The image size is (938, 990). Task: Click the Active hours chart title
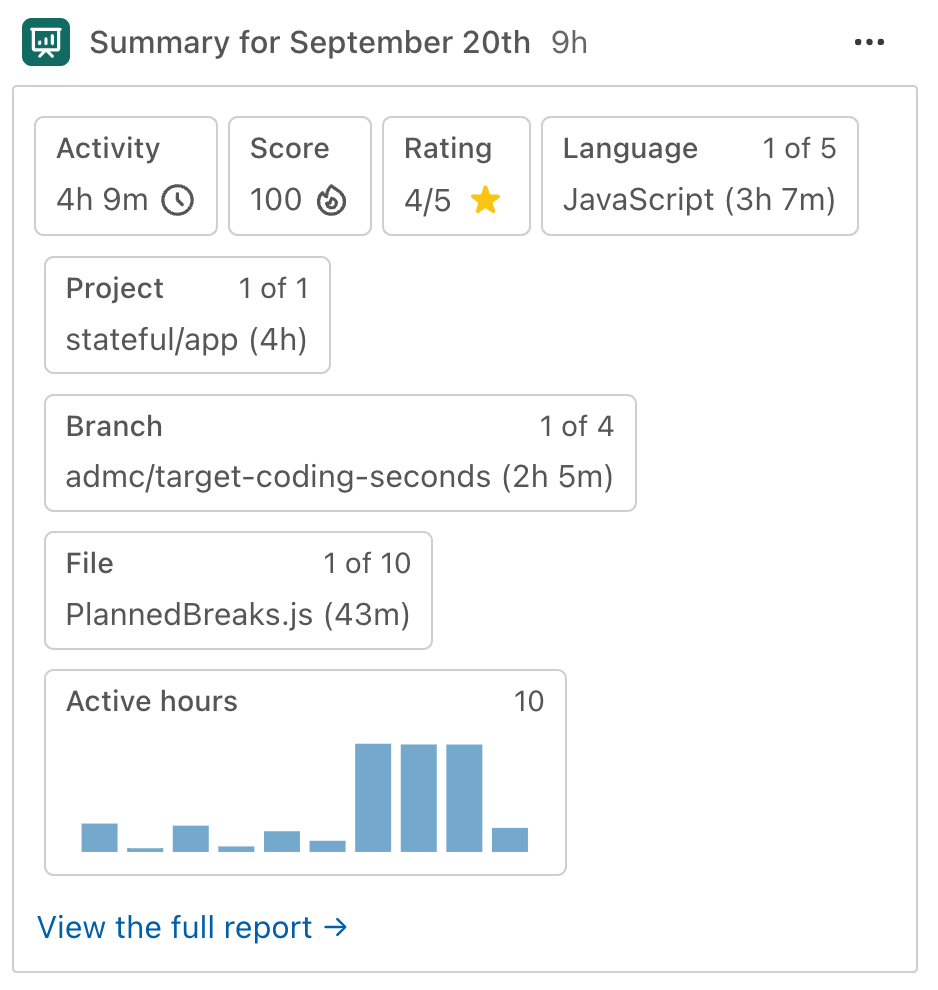(x=152, y=701)
